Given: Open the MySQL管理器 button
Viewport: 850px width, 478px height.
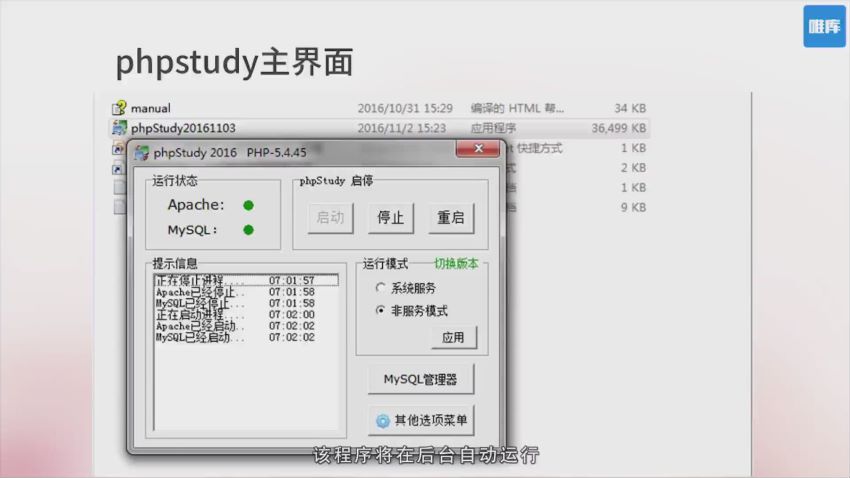Looking at the screenshot, I should pyautogui.click(x=421, y=379).
